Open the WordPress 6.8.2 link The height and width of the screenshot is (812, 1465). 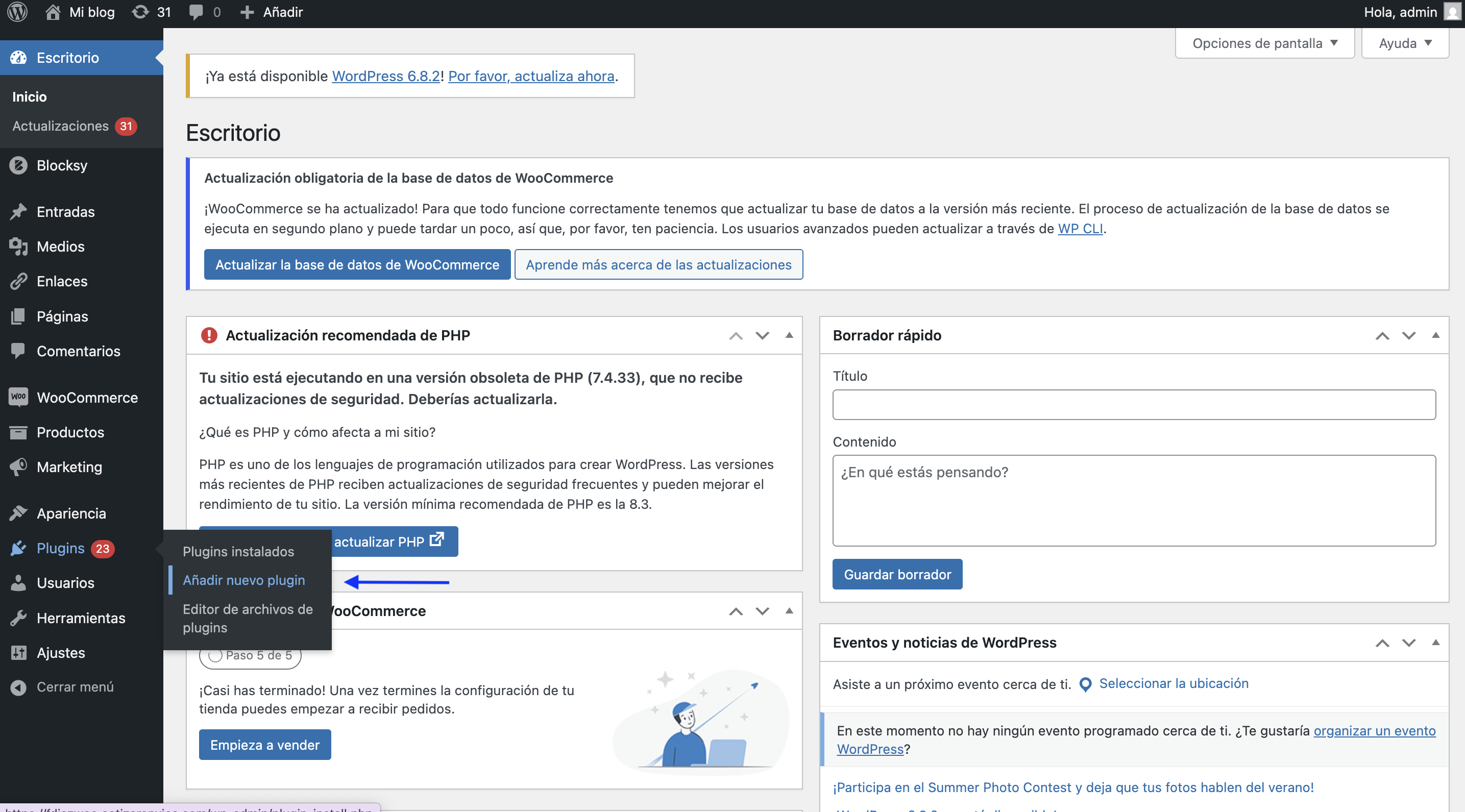coord(385,76)
